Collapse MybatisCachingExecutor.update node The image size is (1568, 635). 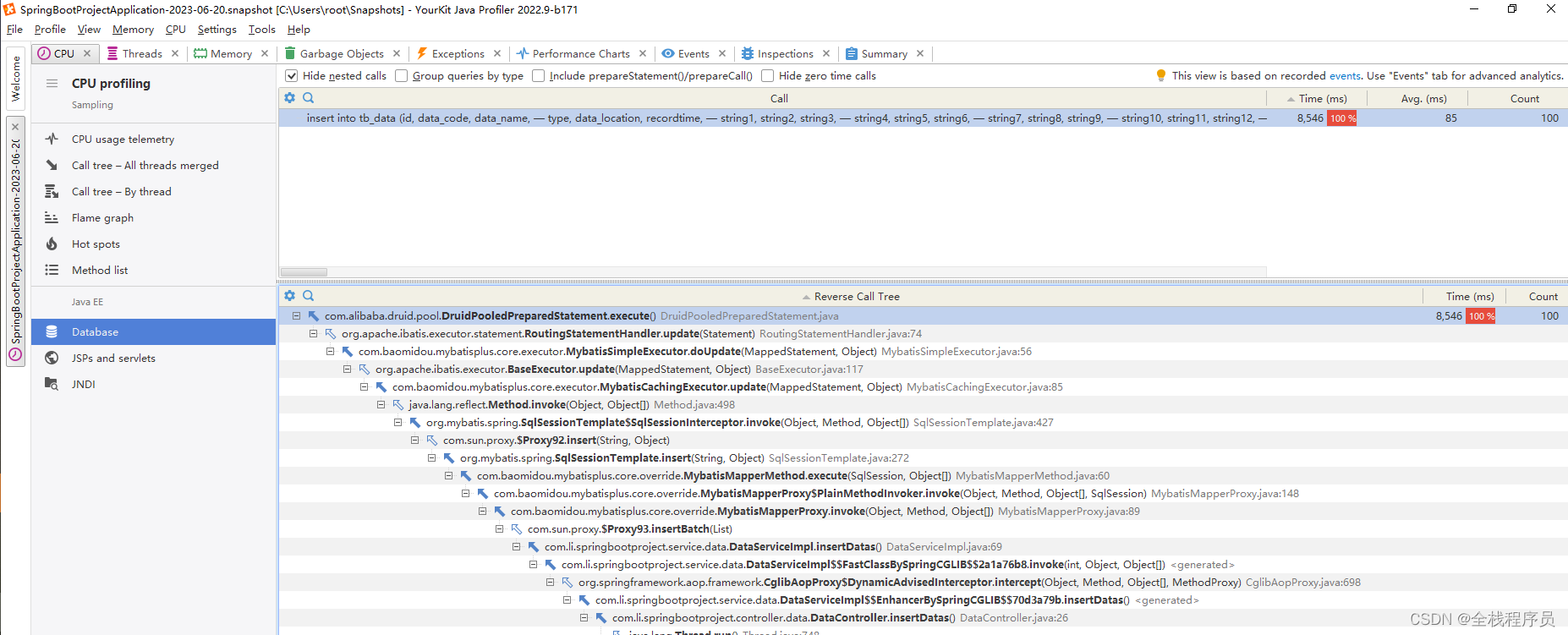pyautogui.click(x=365, y=386)
